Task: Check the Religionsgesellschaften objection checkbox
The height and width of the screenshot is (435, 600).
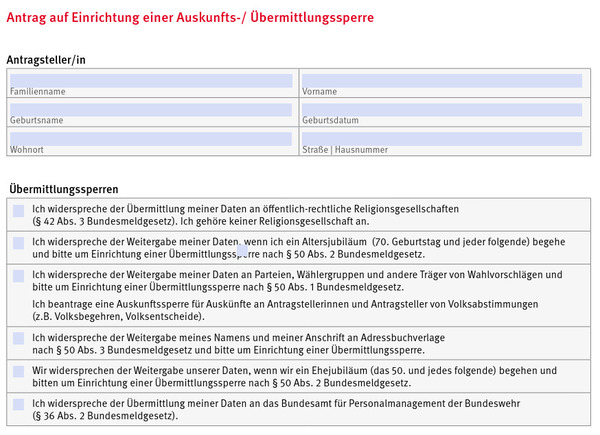Action: click(18, 211)
